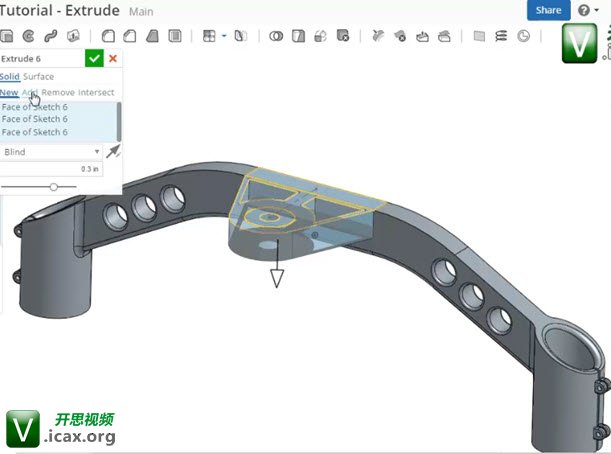Select the Intersect operation option
This screenshot has width=611, height=454.
tap(96, 92)
